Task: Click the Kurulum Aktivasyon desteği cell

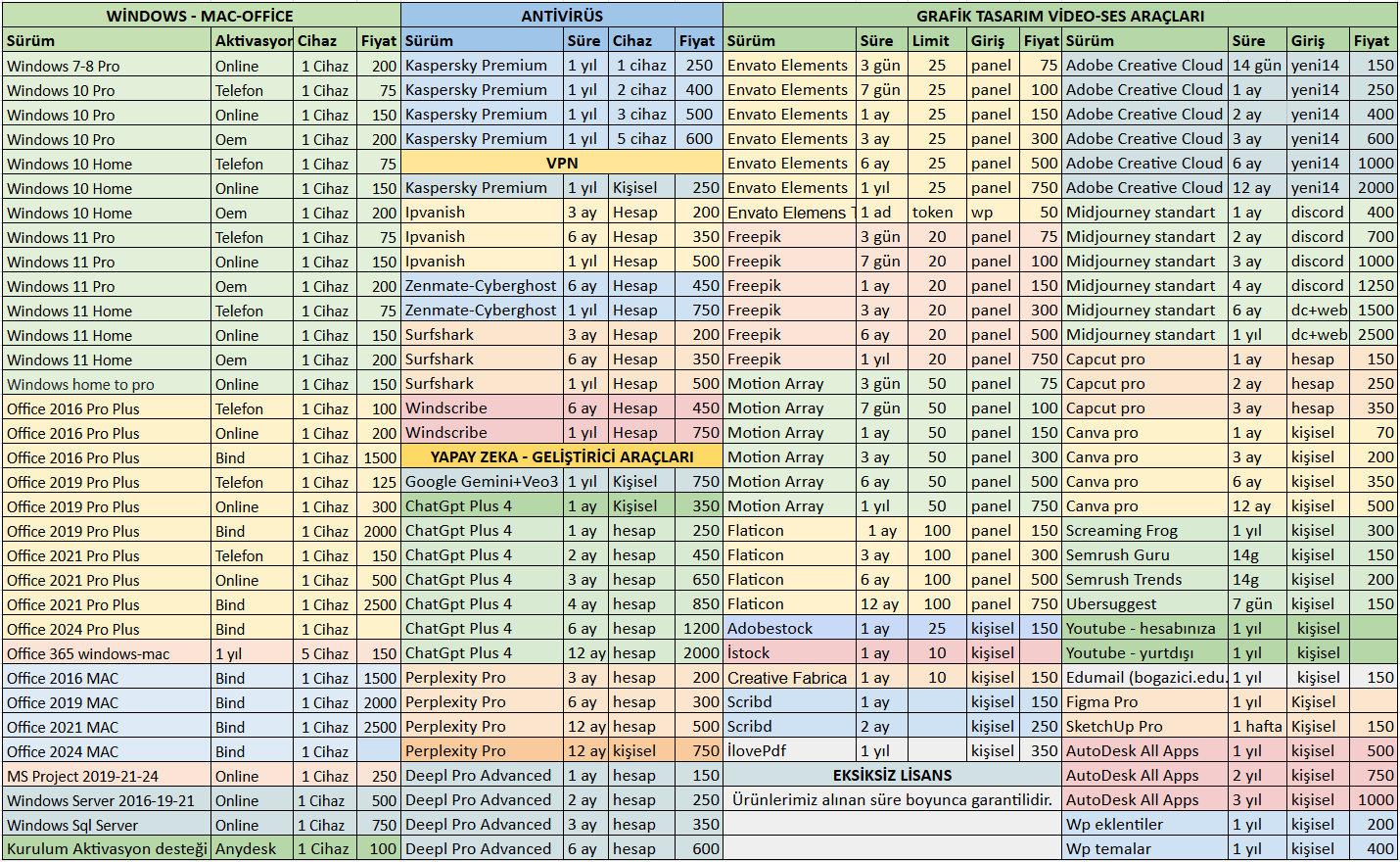Action: [x=107, y=848]
